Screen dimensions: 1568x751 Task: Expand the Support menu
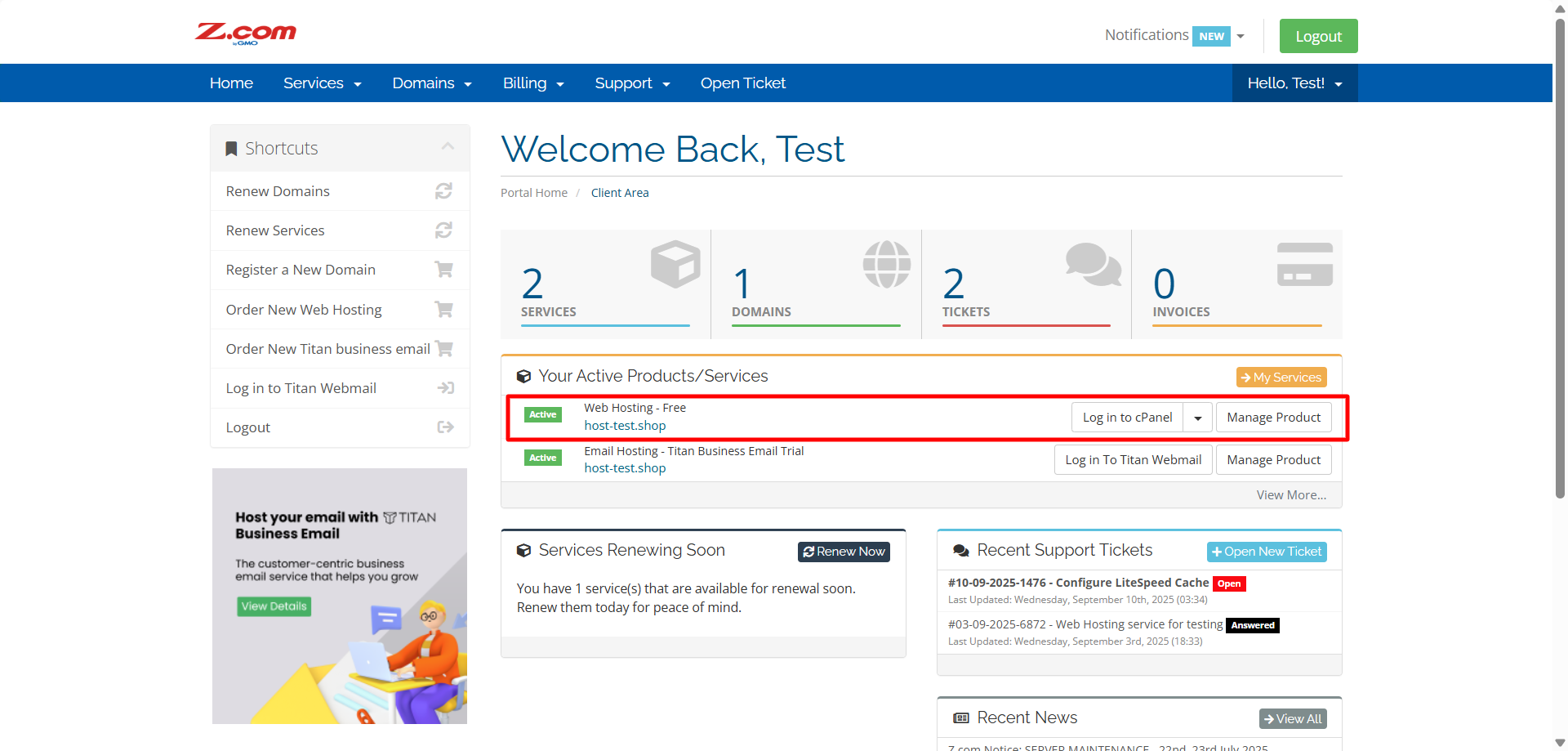[x=633, y=83]
